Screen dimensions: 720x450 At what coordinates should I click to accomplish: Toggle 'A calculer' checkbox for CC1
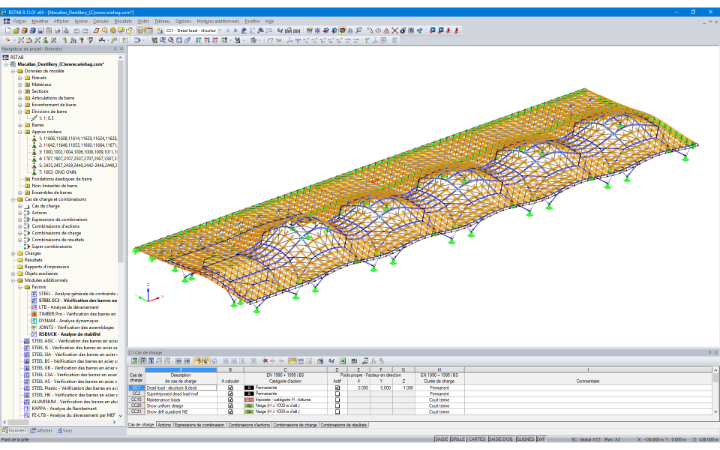coord(231,388)
